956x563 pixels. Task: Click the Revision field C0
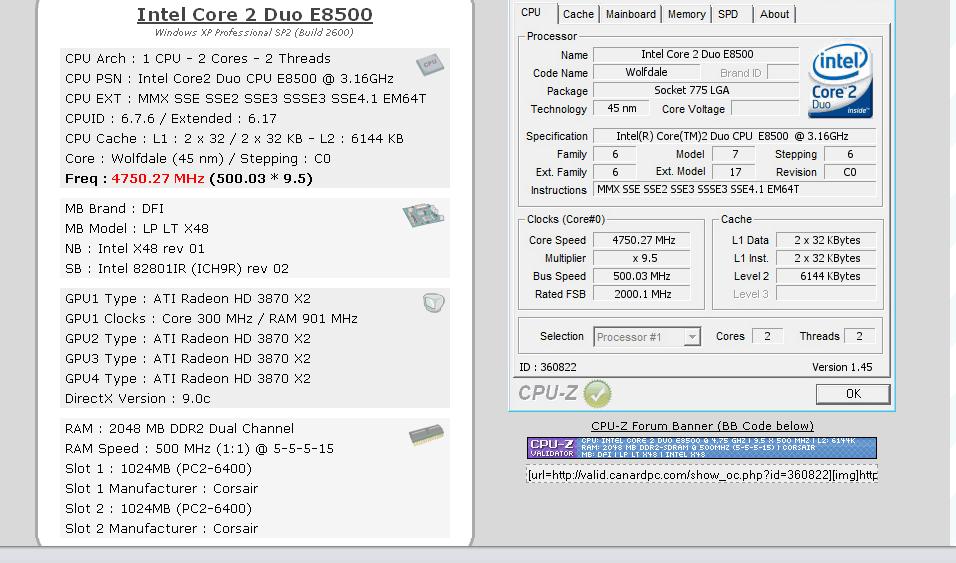(849, 172)
